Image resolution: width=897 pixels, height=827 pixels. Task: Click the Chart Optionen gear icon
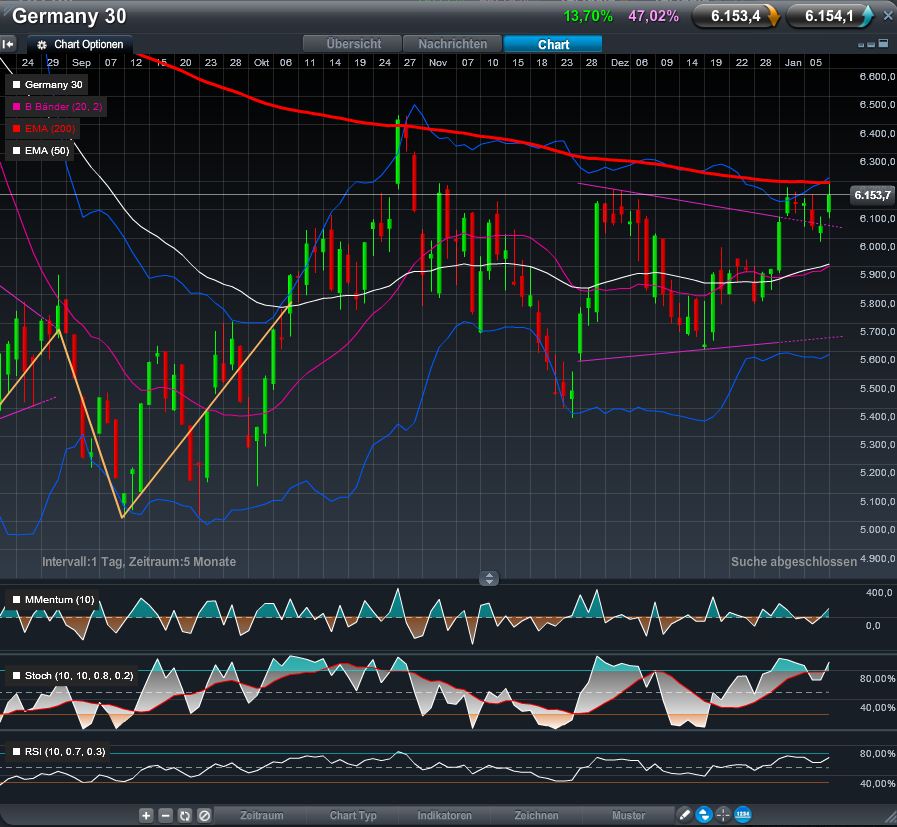click(42, 45)
